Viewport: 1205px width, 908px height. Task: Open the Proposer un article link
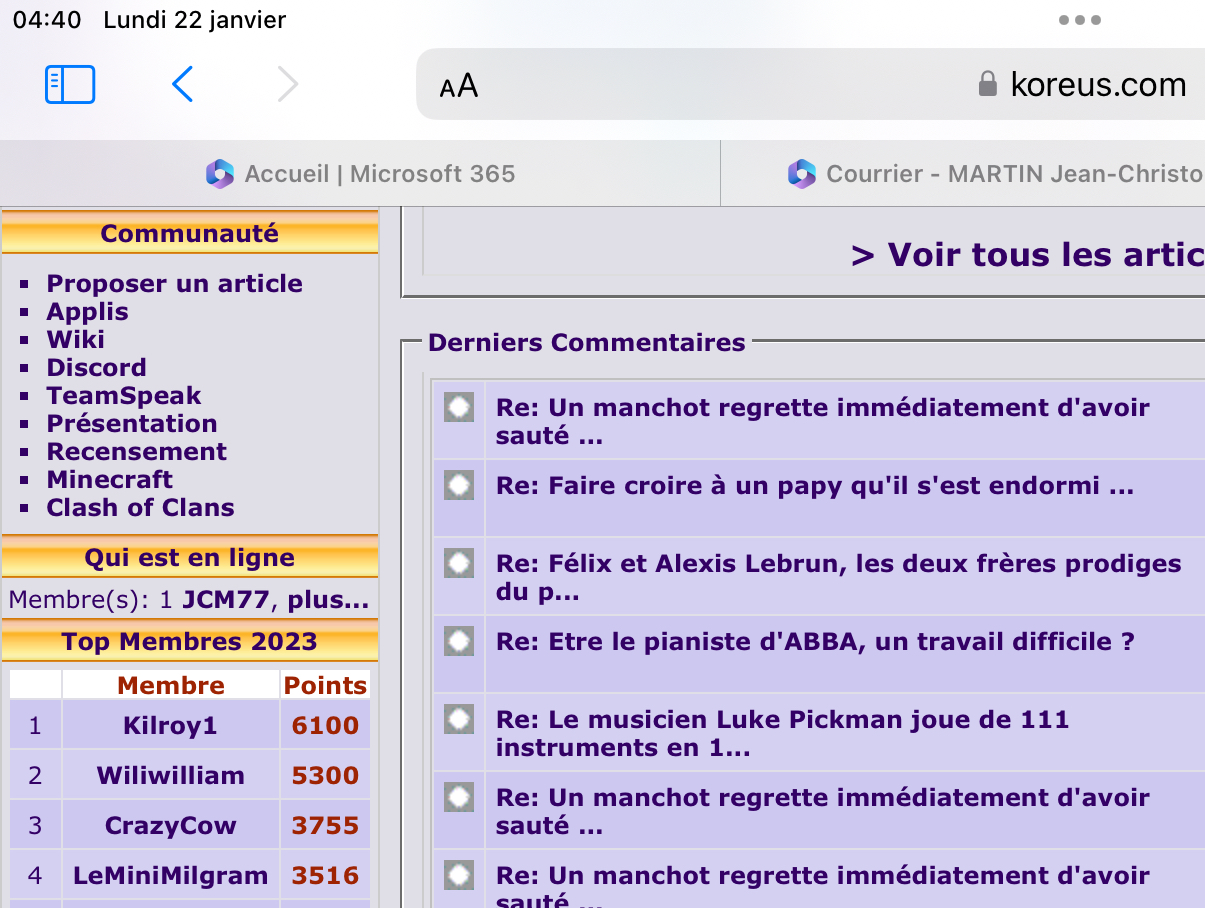174,284
